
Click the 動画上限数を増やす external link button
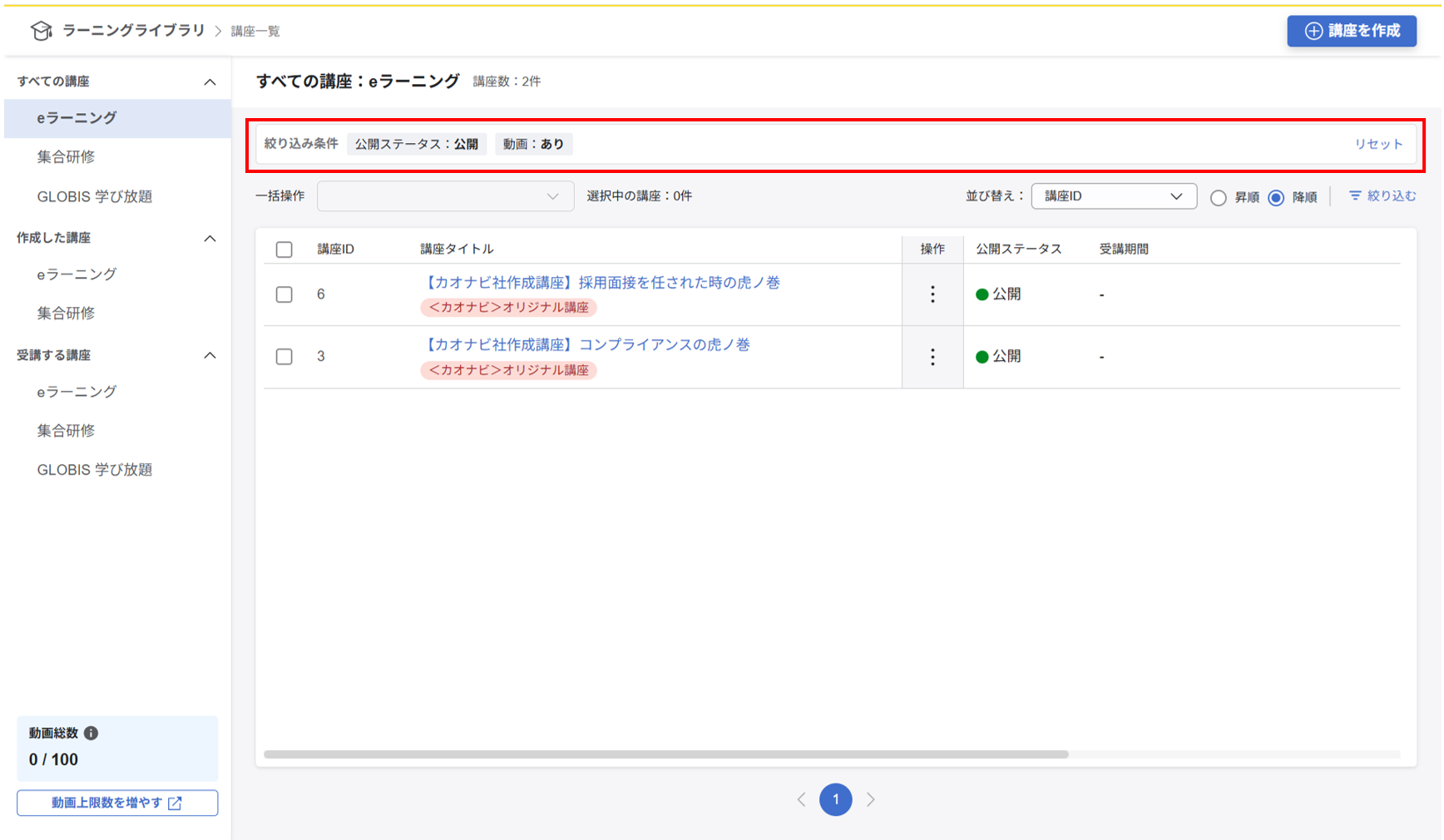tap(117, 803)
